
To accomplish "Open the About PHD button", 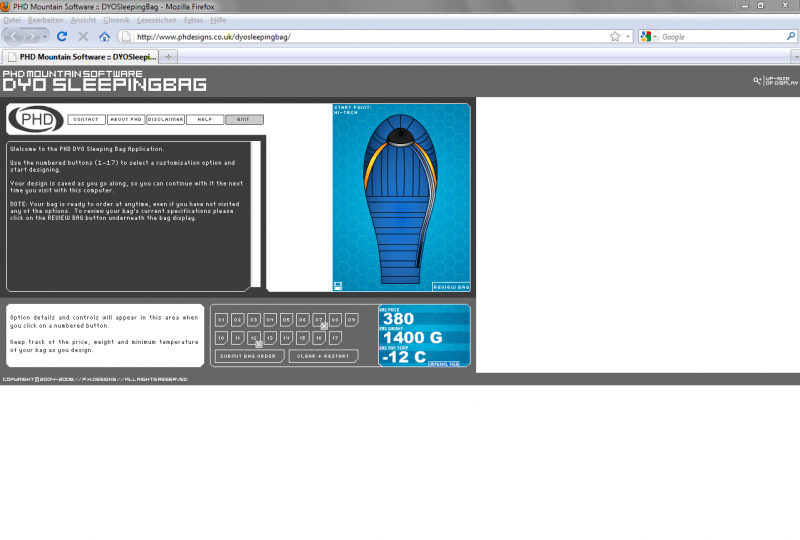I will (x=126, y=119).
